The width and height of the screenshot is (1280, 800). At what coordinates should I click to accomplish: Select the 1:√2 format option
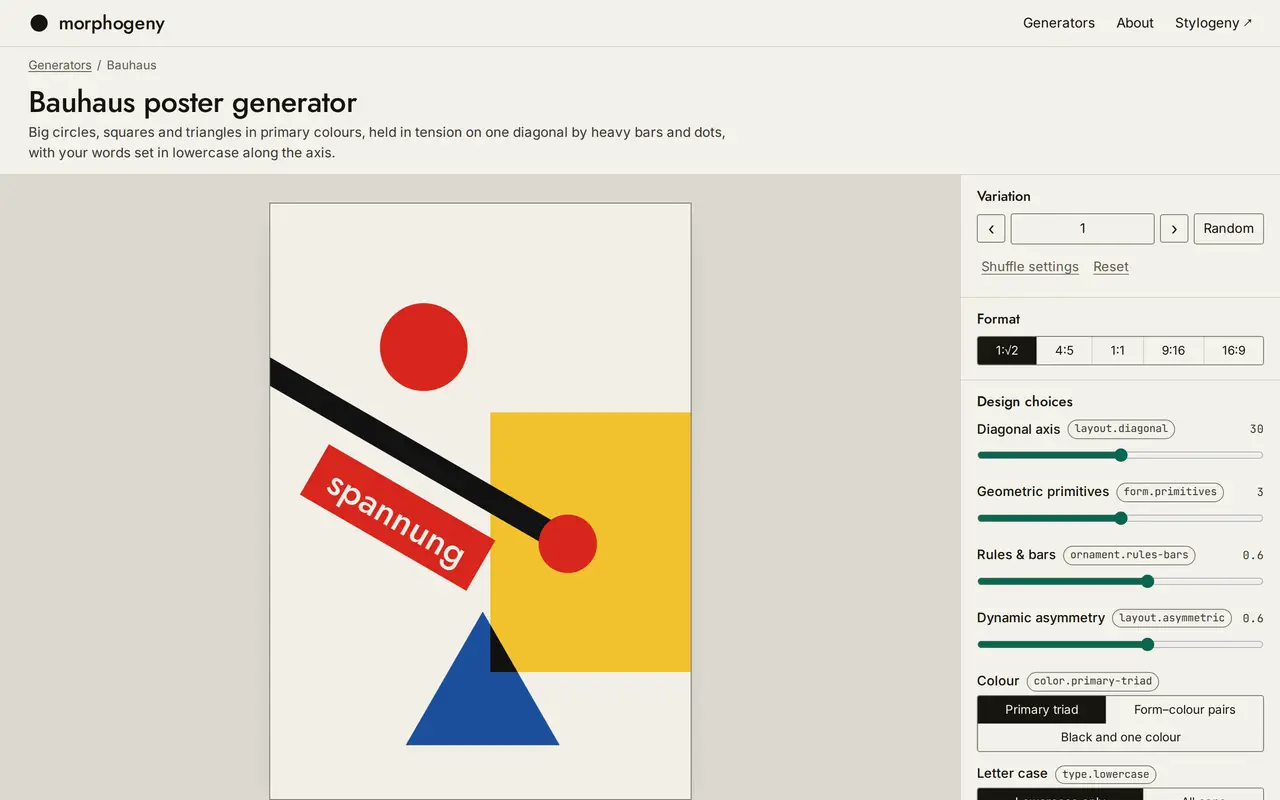pos(1007,350)
